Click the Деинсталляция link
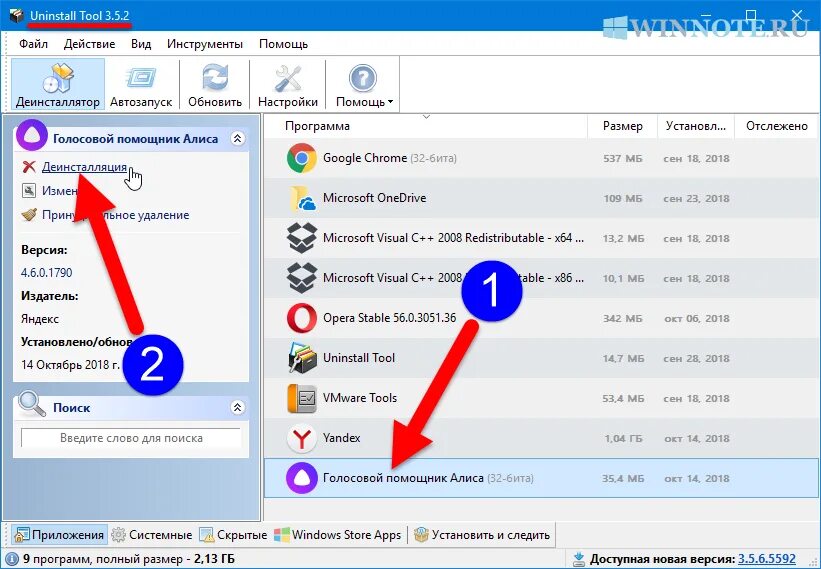This screenshot has width=821, height=569. (84, 167)
